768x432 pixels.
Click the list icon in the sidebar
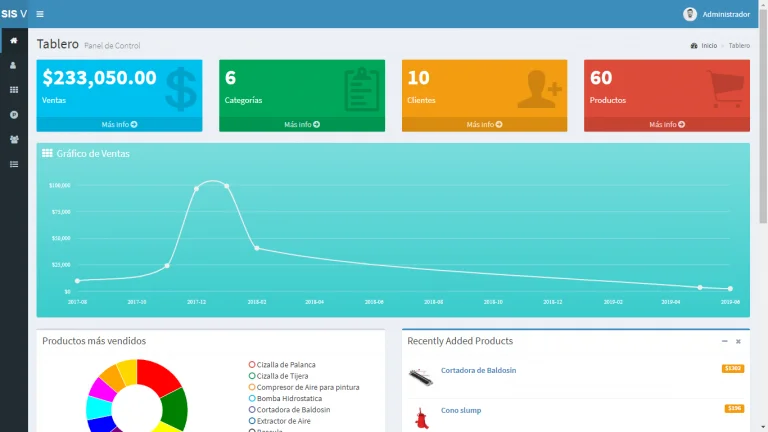coord(14,164)
